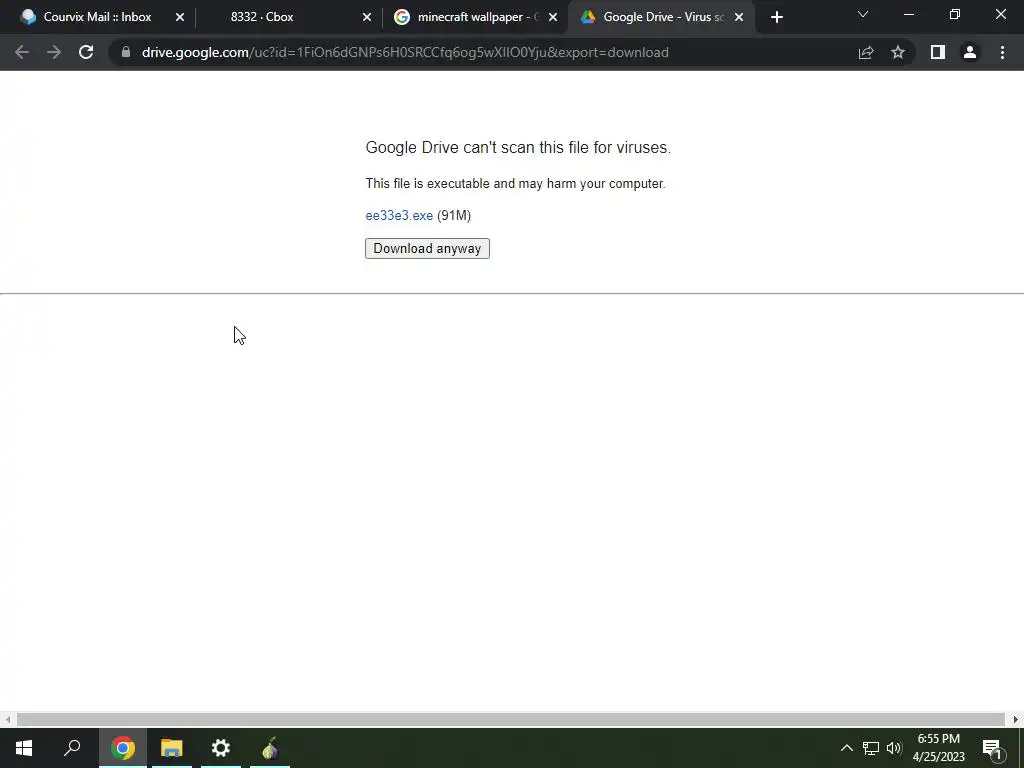
Task: Open the notification center icon
Action: point(993,748)
